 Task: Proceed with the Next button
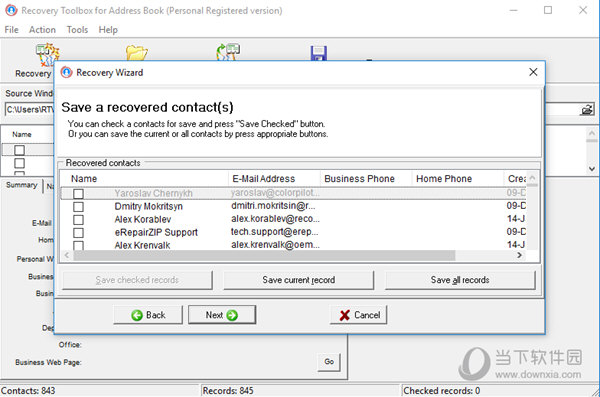tap(222, 315)
